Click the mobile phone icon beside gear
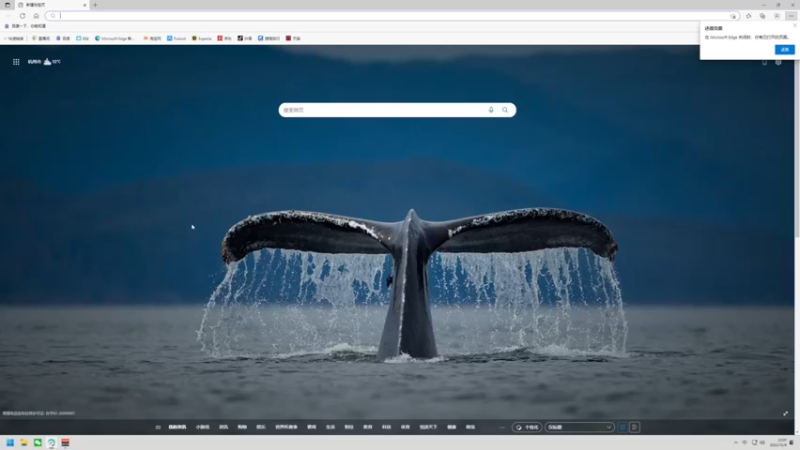The width and height of the screenshot is (800, 450). point(764,62)
